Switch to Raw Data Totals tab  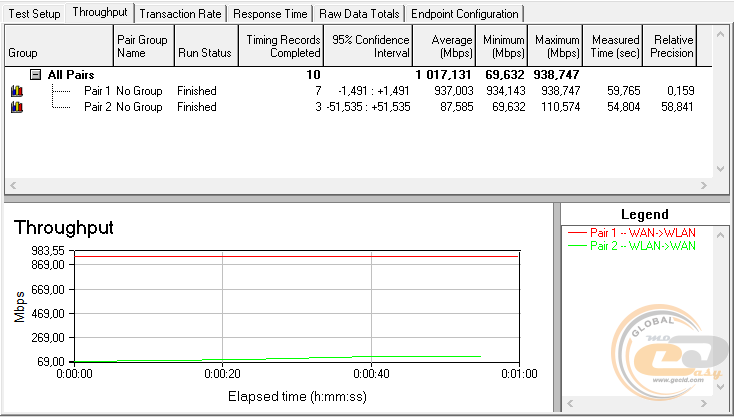tap(359, 14)
